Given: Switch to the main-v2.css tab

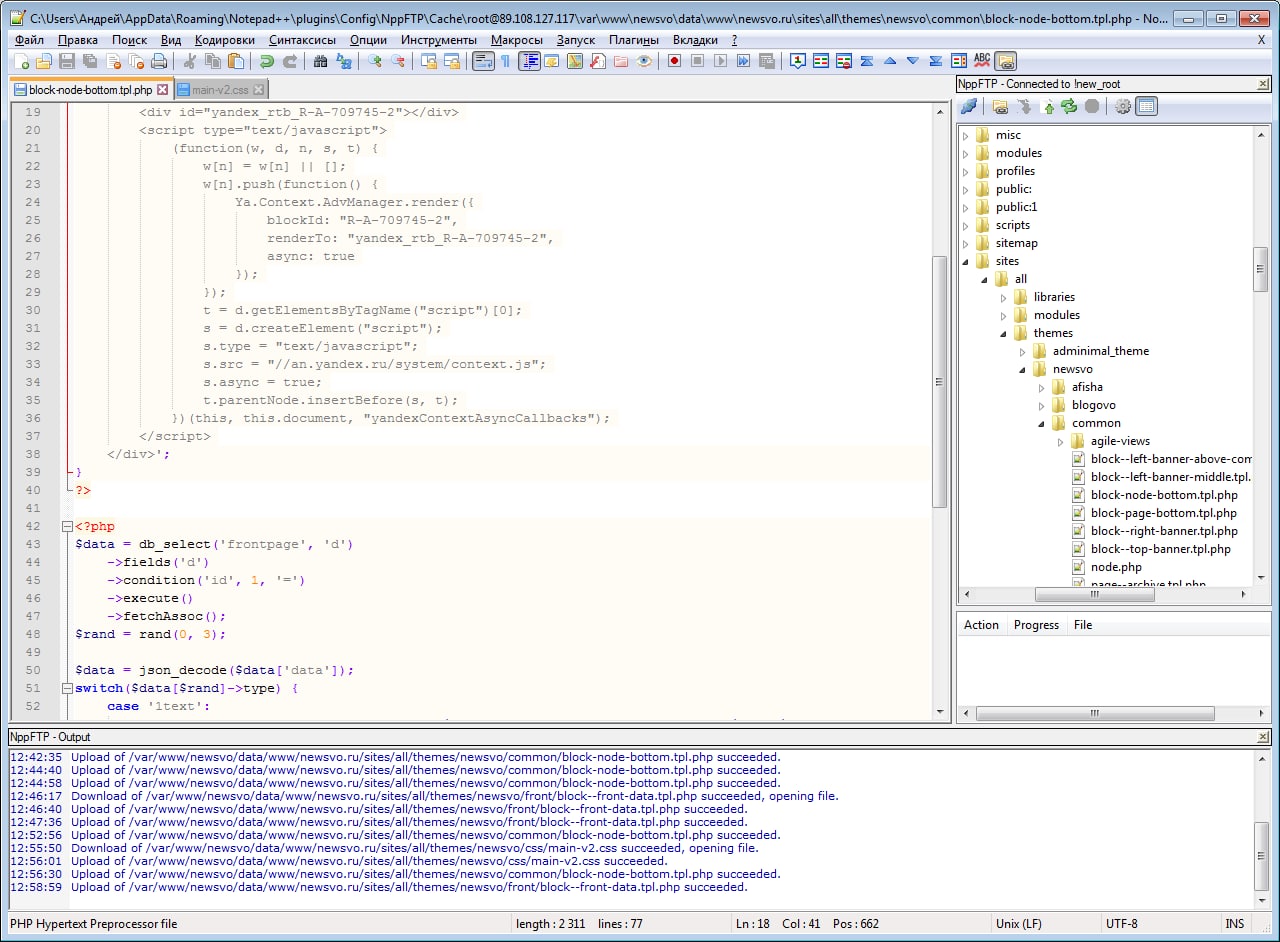Looking at the screenshot, I should pyautogui.click(x=220, y=90).
